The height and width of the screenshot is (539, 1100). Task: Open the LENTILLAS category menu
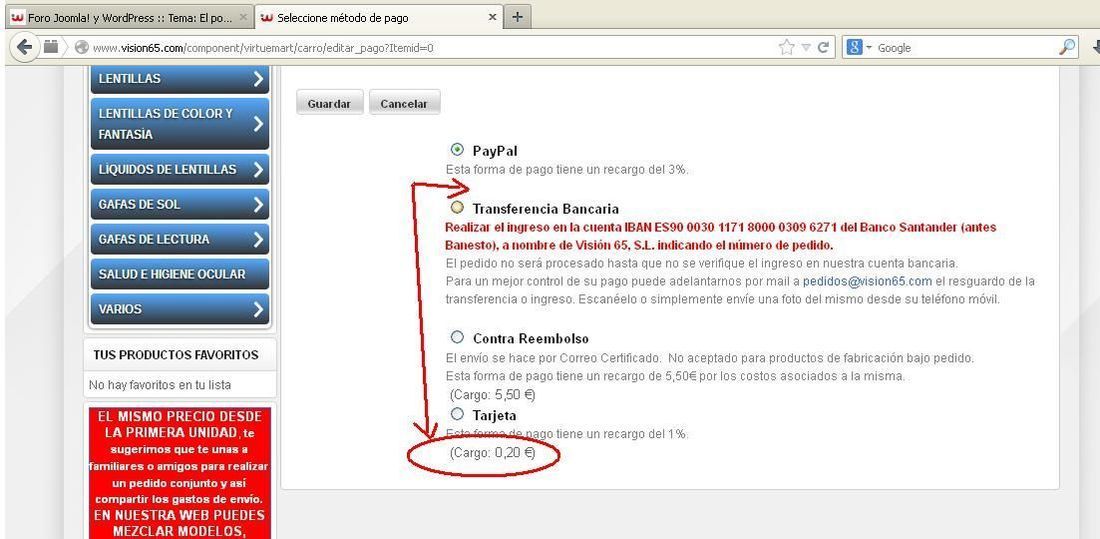tap(180, 79)
